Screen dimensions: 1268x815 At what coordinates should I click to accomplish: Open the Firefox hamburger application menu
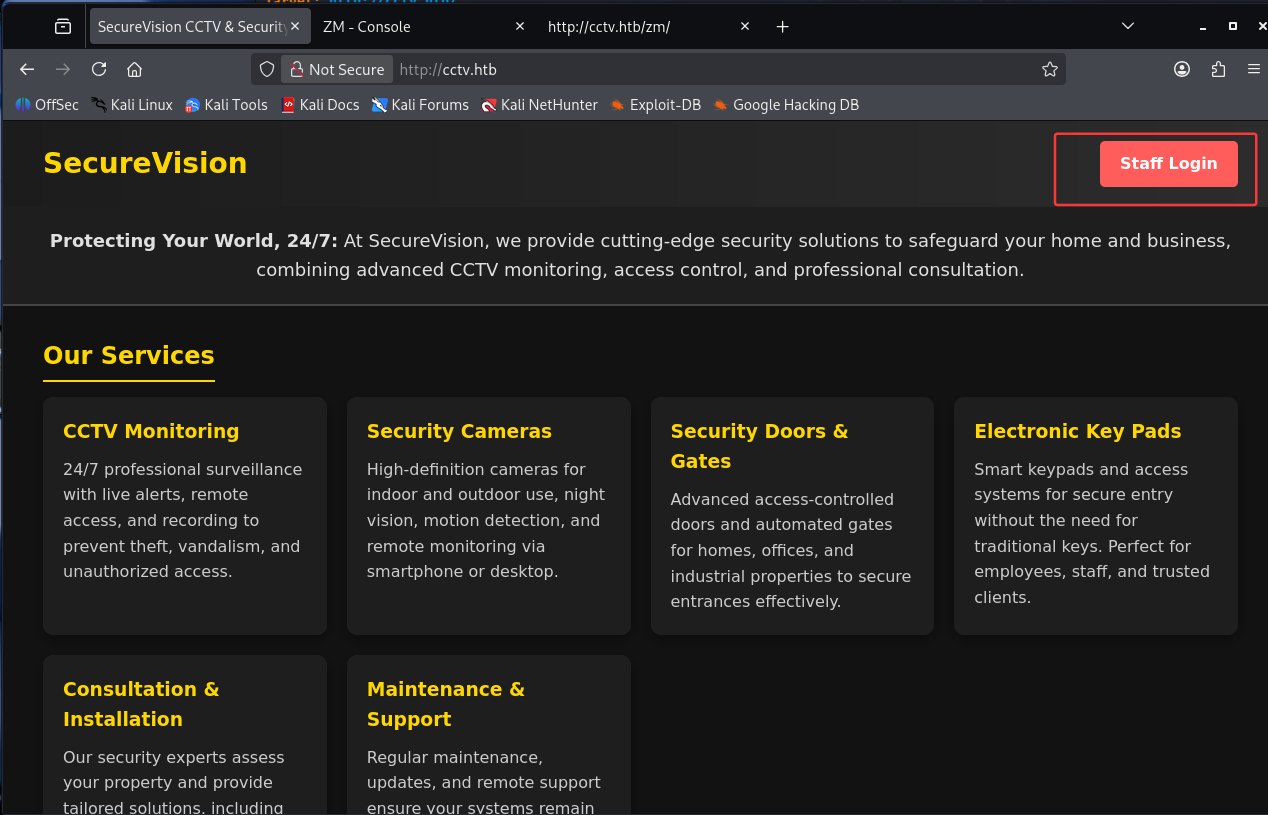[x=1253, y=69]
